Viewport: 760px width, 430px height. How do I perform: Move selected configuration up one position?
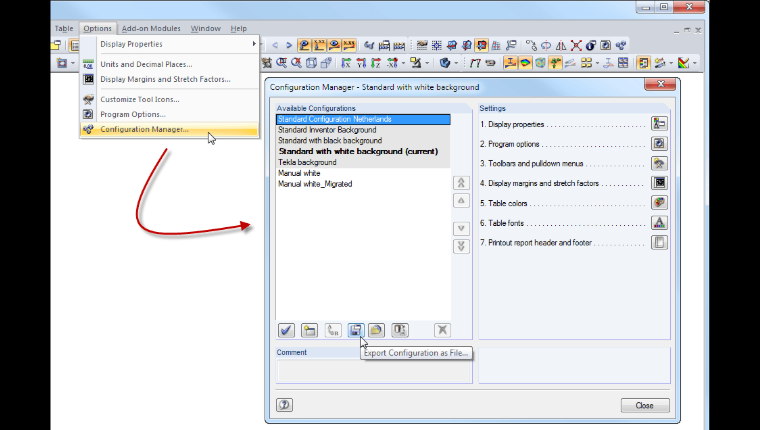(x=461, y=201)
